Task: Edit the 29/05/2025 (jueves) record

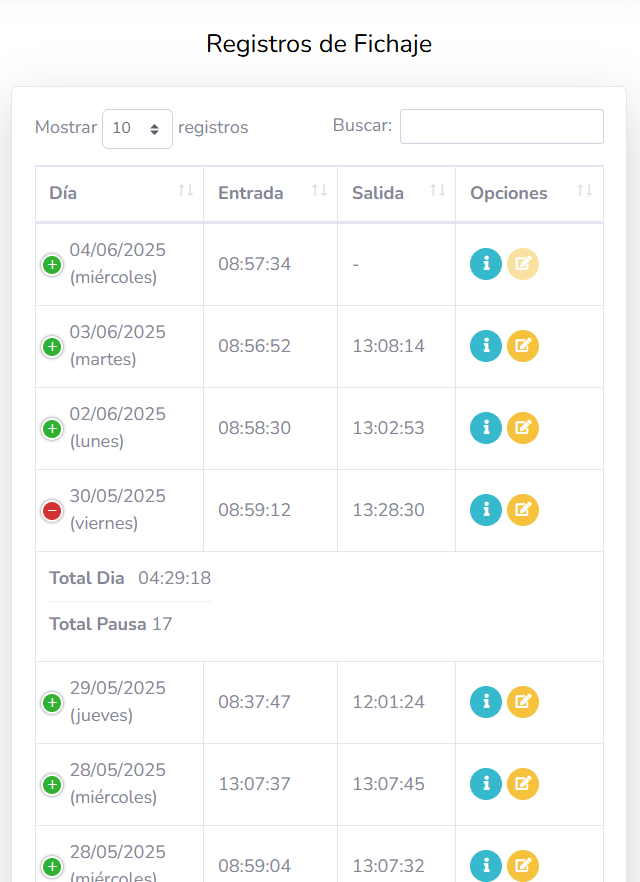Action: [x=523, y=702]
